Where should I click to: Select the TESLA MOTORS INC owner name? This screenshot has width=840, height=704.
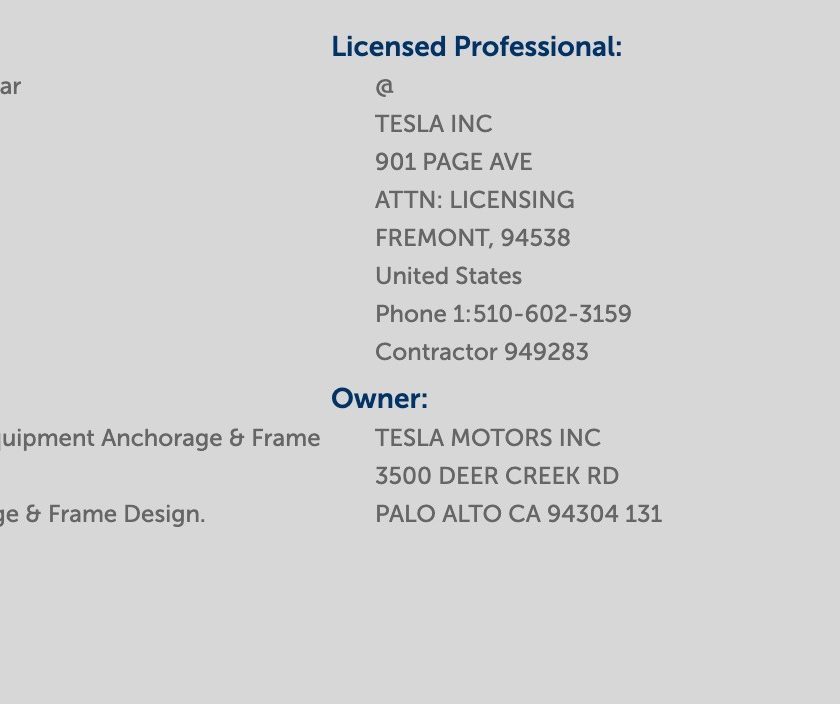click(488, 438)
